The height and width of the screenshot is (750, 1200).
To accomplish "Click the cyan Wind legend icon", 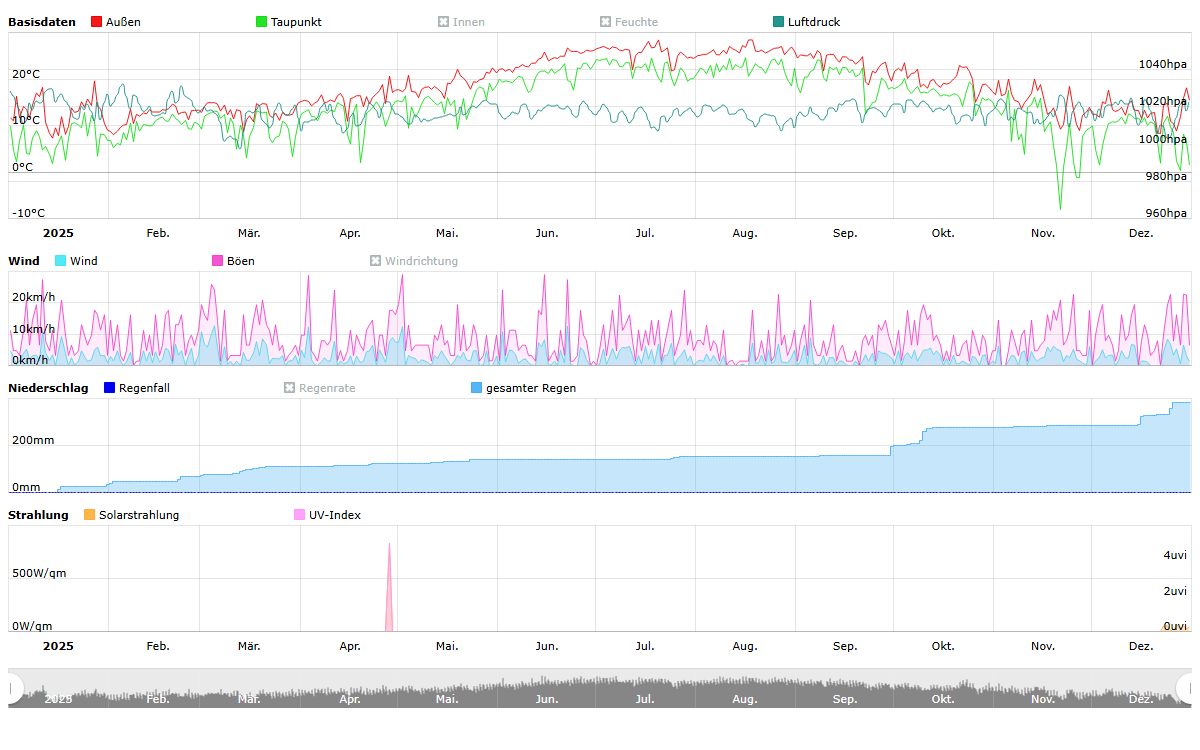I will point(61,261).
